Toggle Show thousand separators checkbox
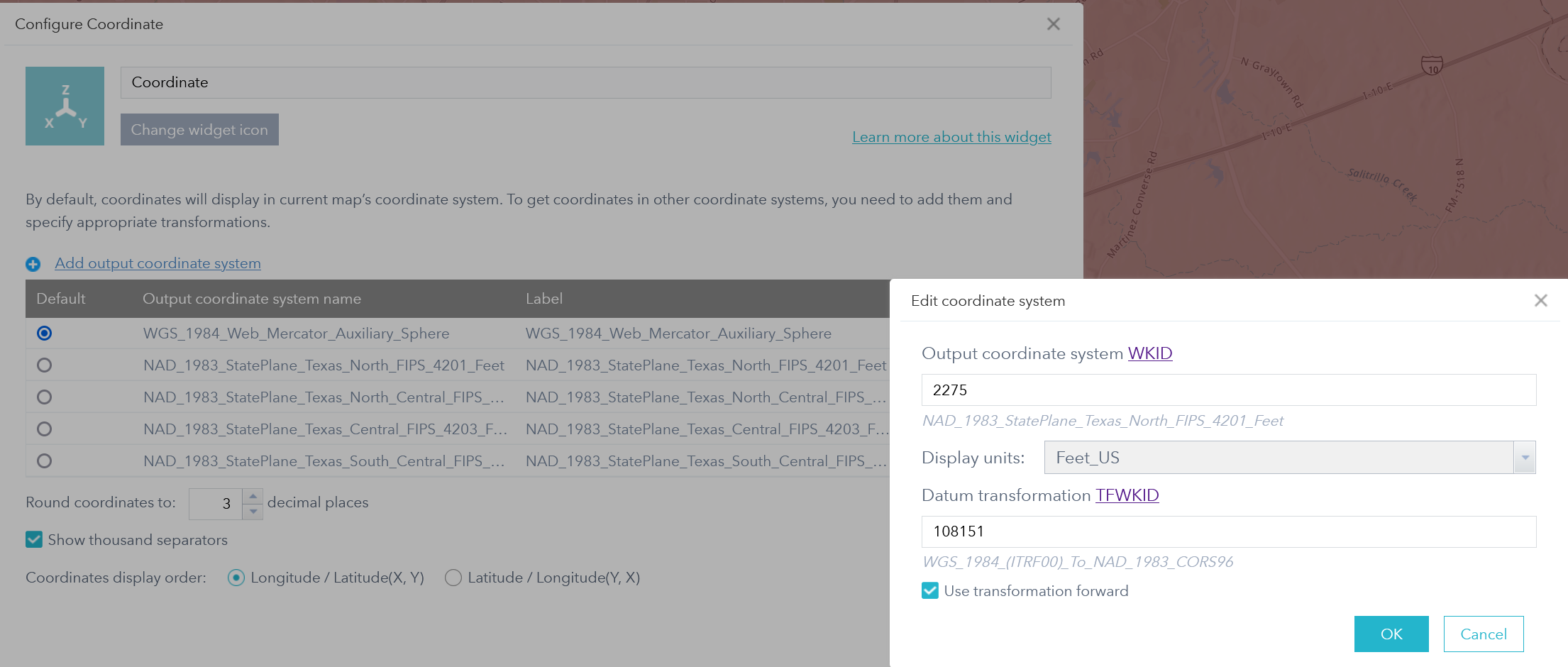This screenshot has width=1568, height=667. pyautogui.click(x=34, y=540)
